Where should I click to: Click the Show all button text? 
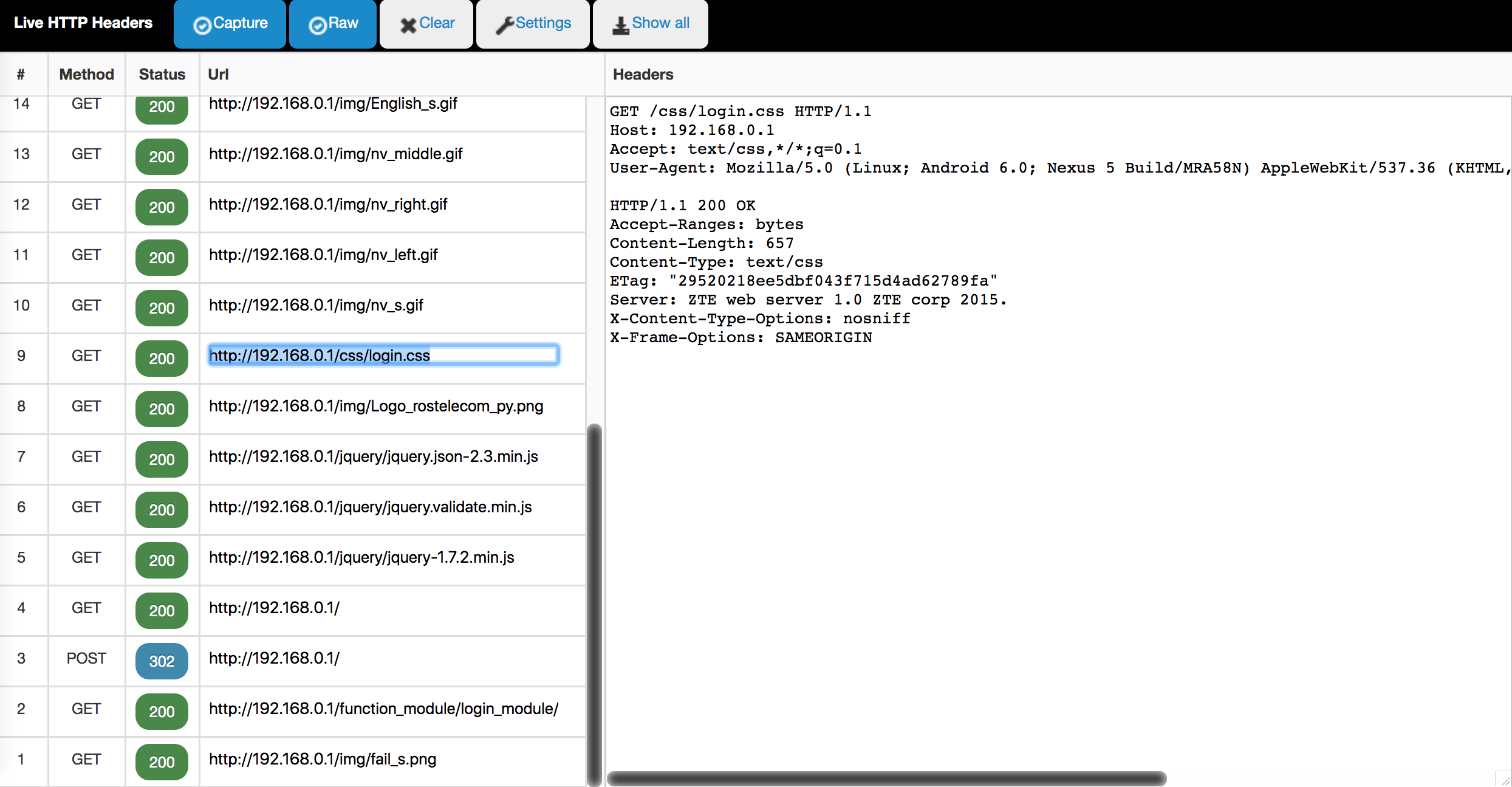tap(660, 23)
